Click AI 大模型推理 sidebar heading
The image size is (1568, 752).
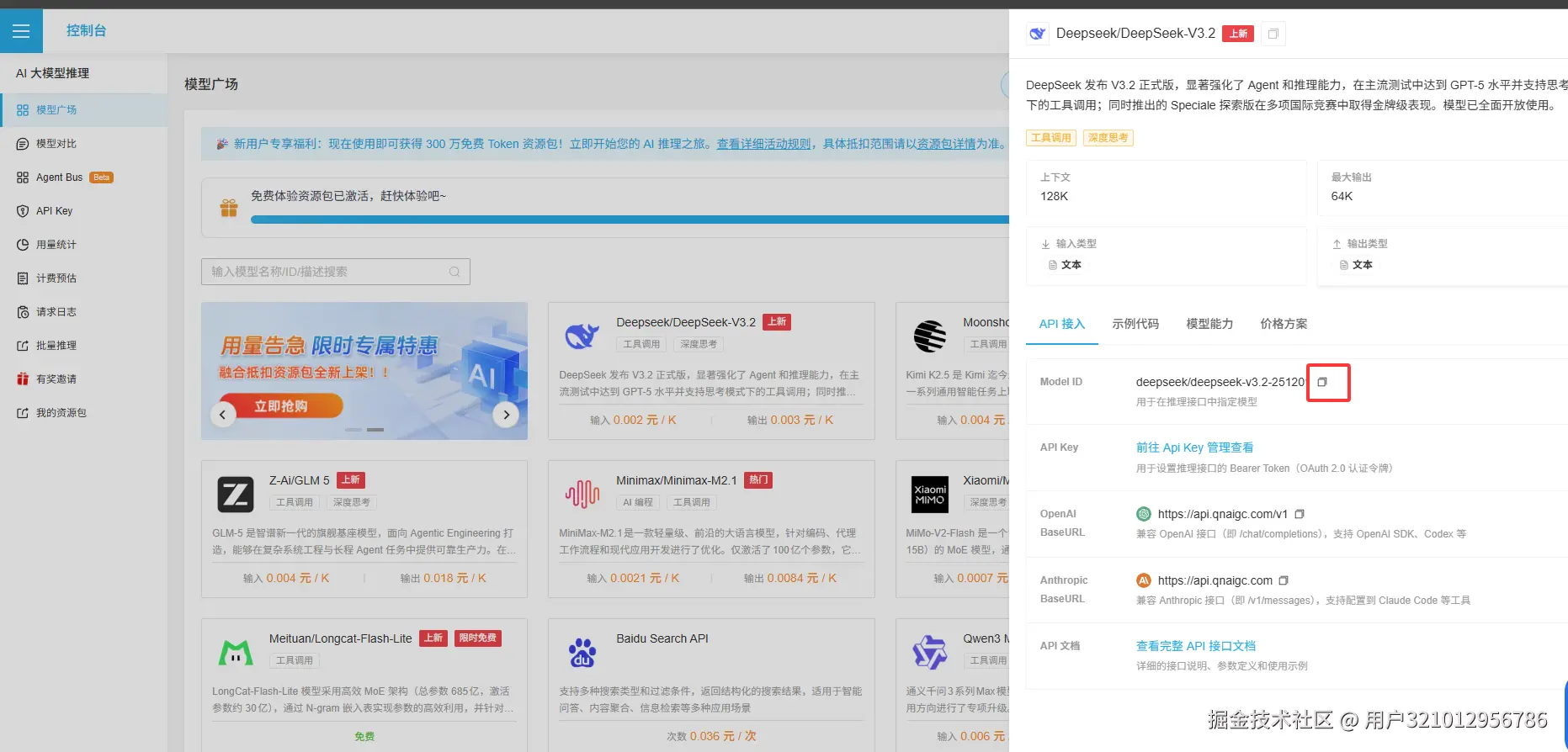pyautogui.click(x=52, y=73)
